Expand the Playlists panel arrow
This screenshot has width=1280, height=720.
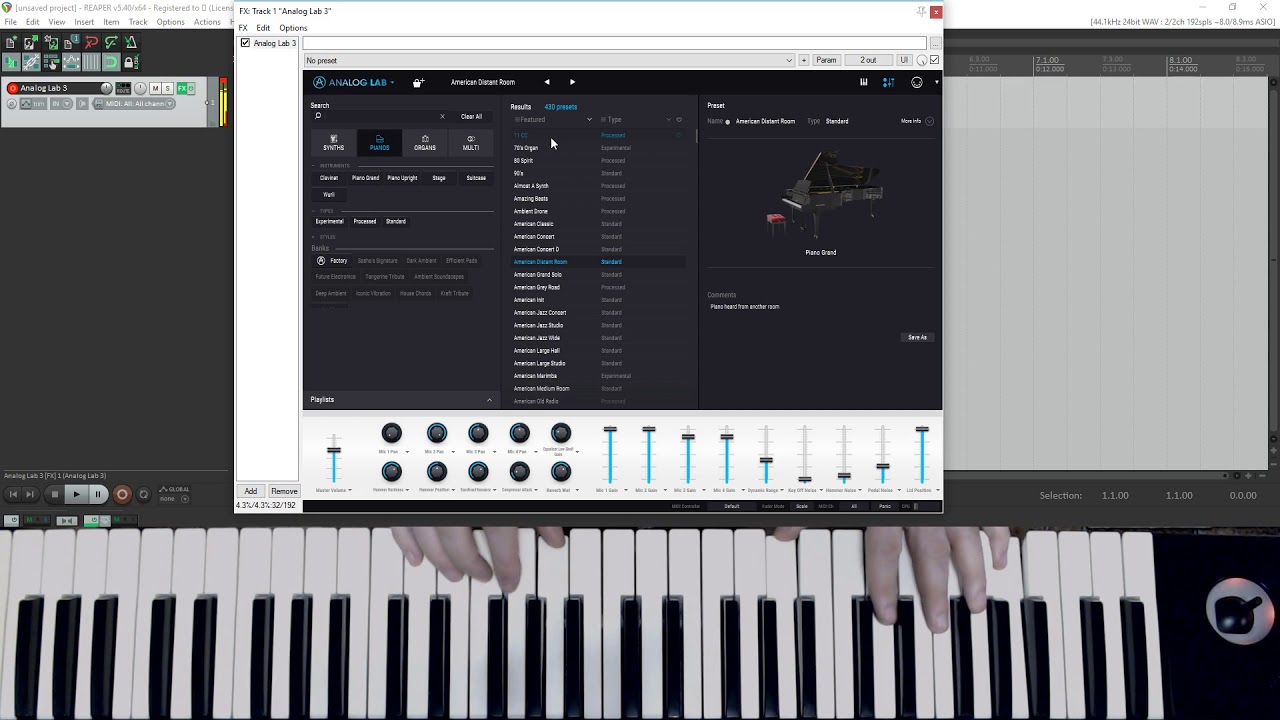489,400
